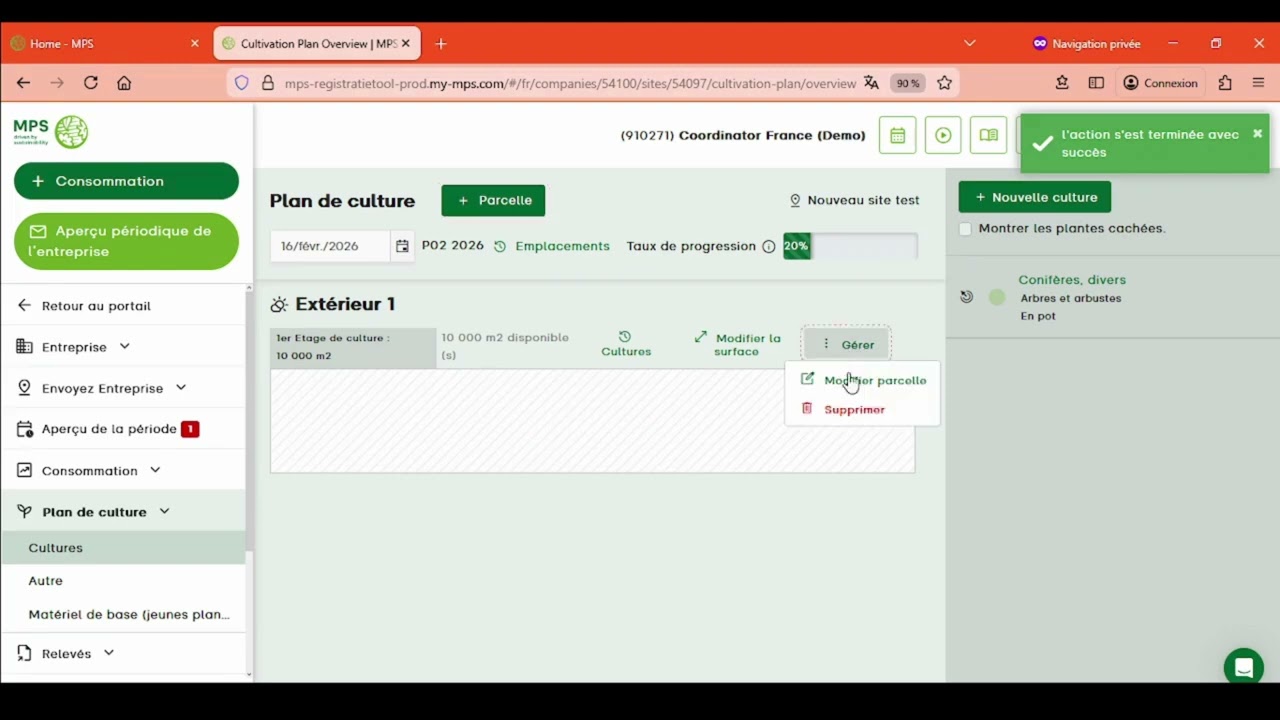Viewport: 1280px width, 720px height.
Task: Open the Gérer dropdown
Action: 846,344
